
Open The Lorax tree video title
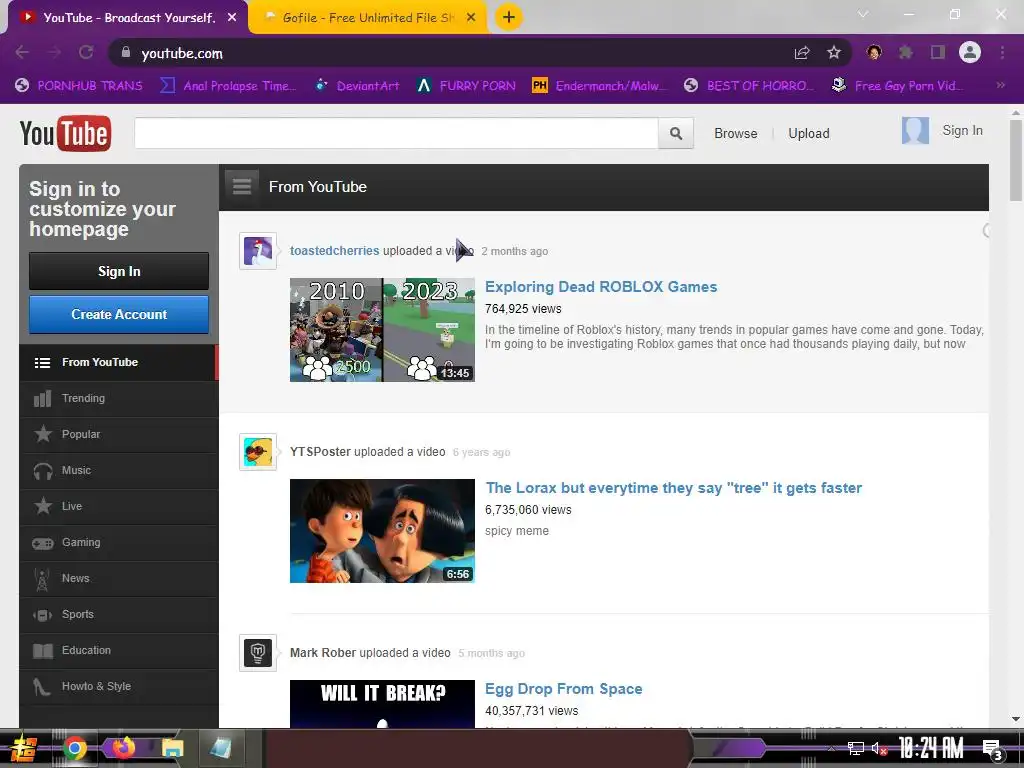pyautogui.click(x=673, y=488)
